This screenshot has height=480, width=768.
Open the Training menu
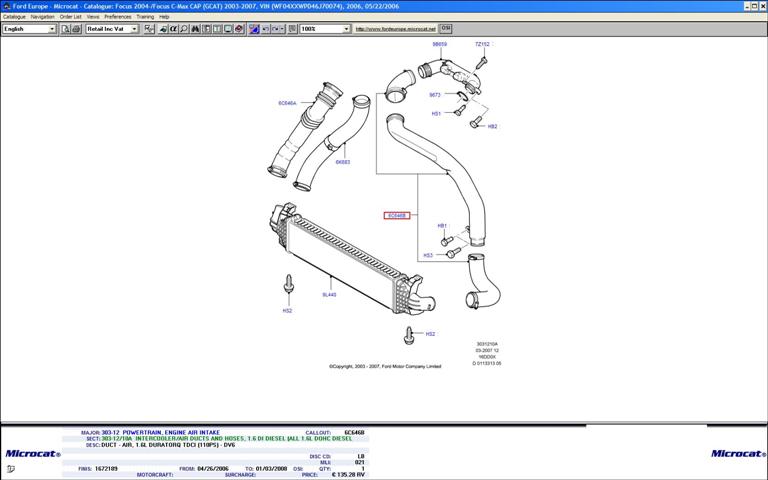click(145, 17)
